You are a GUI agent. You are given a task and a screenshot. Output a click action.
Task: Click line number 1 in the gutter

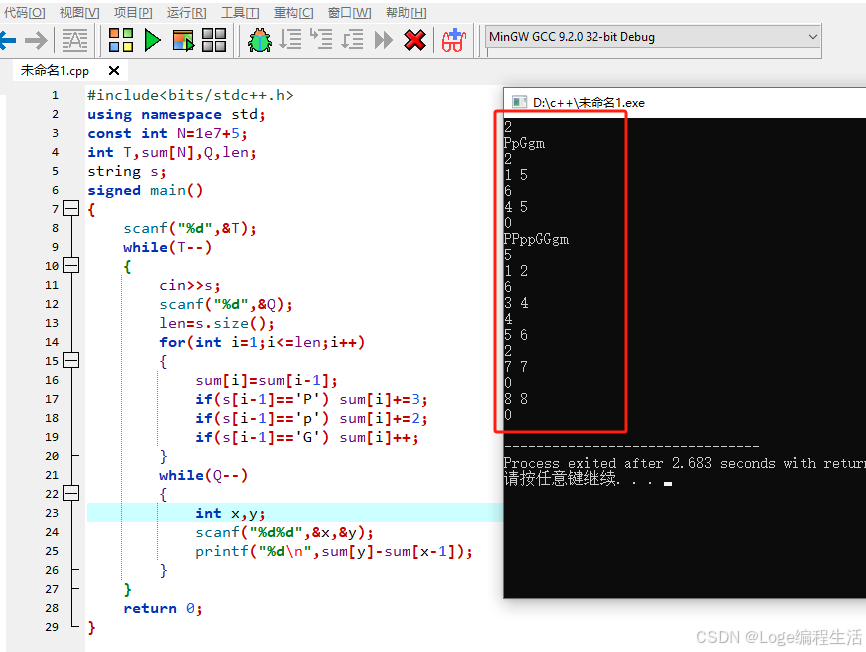(55, 96)
